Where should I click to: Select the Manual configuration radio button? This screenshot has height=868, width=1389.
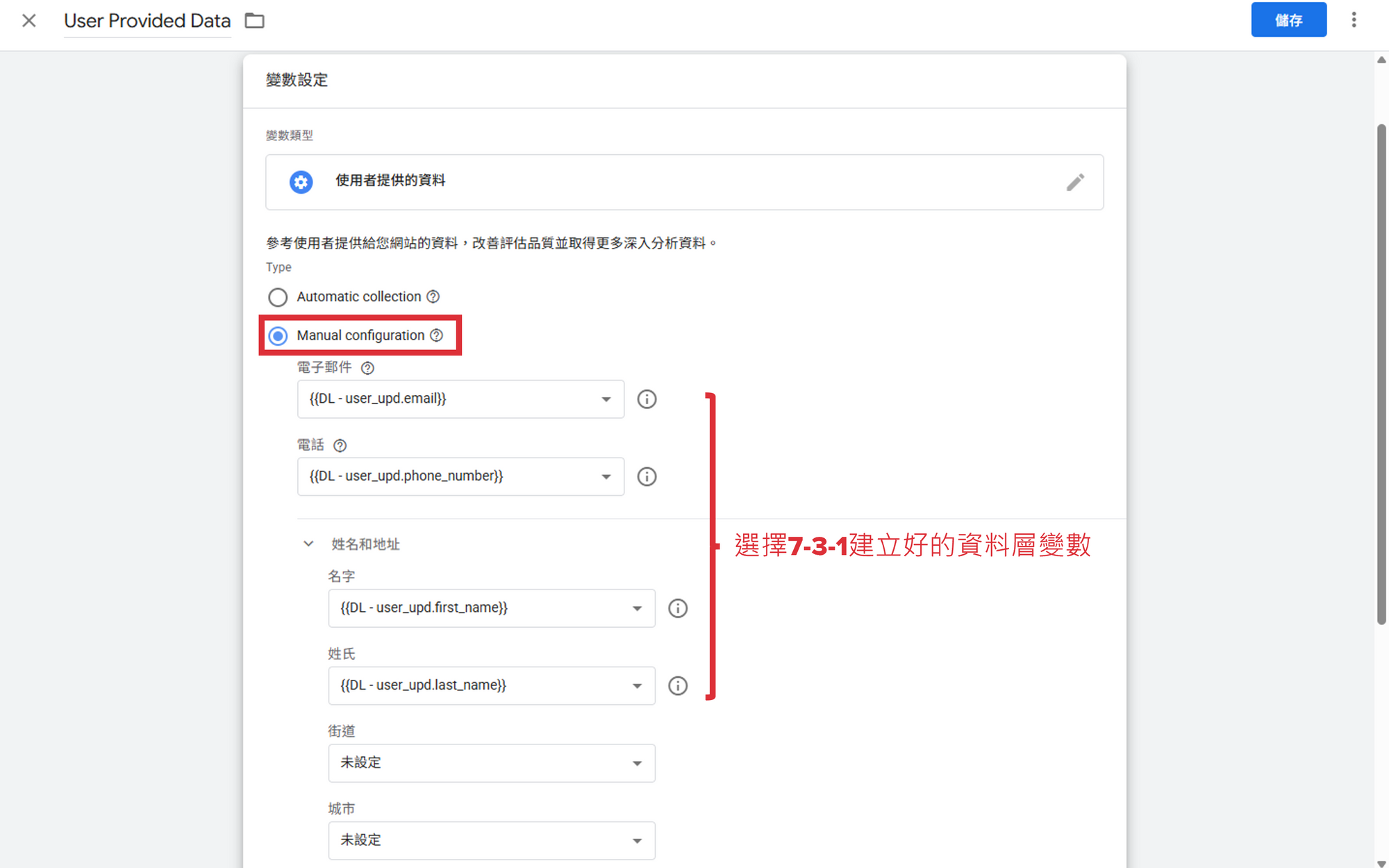278,336
